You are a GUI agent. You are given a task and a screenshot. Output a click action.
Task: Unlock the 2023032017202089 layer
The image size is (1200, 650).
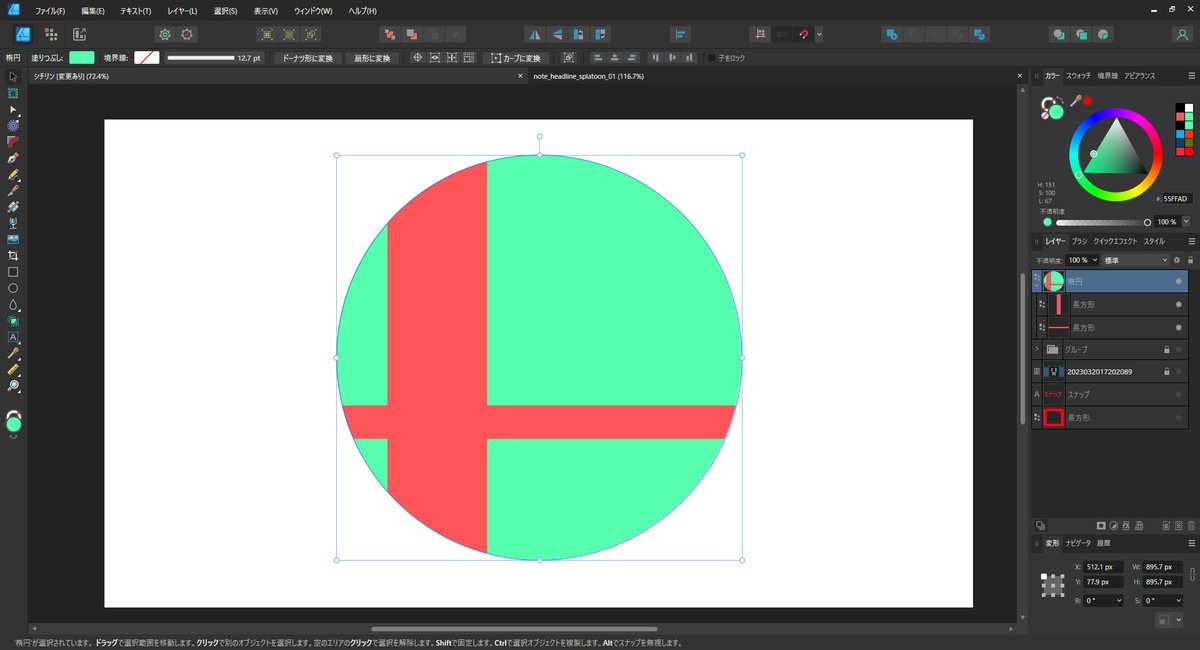click(1166, 372)
